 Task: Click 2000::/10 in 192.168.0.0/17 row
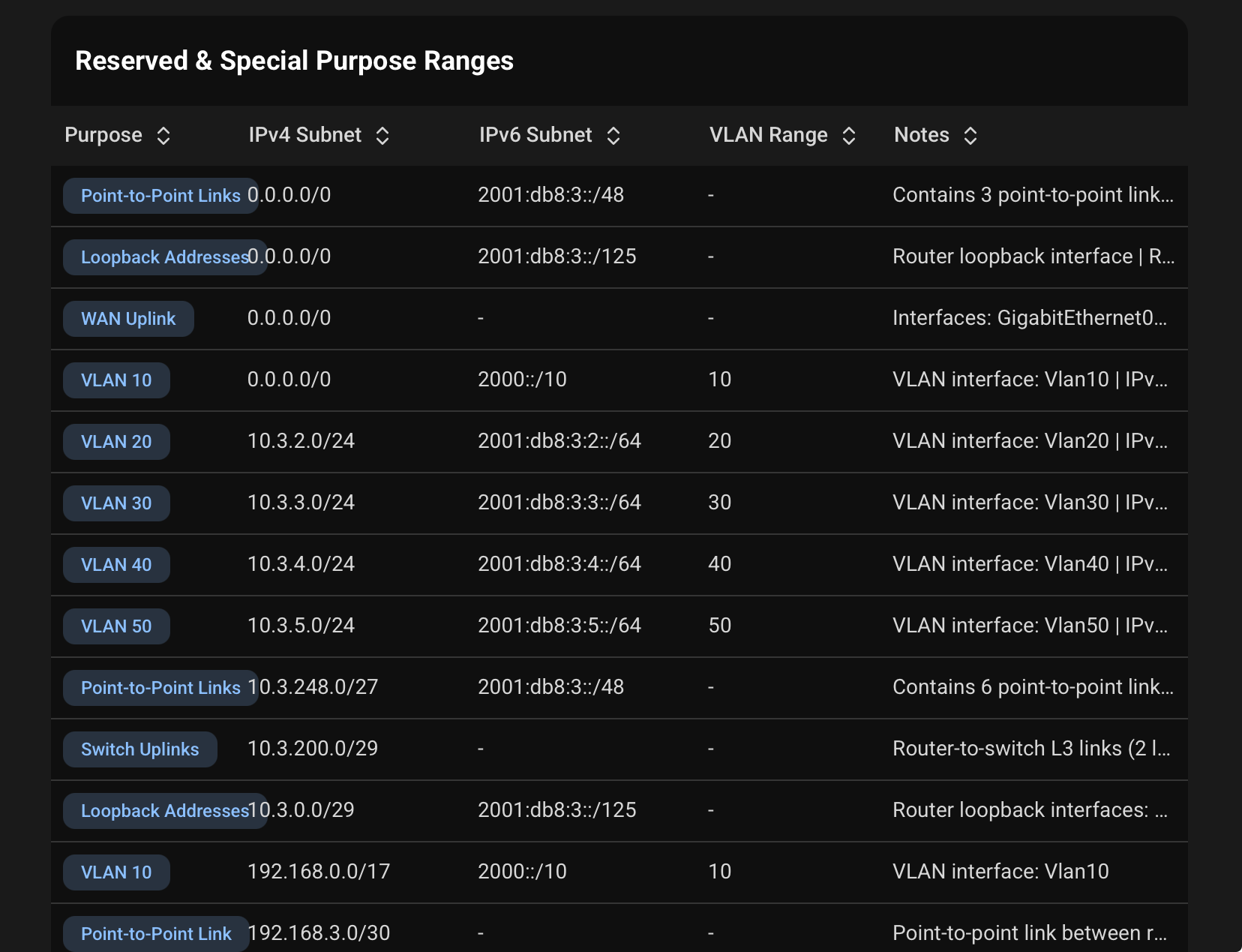point(523,872)
